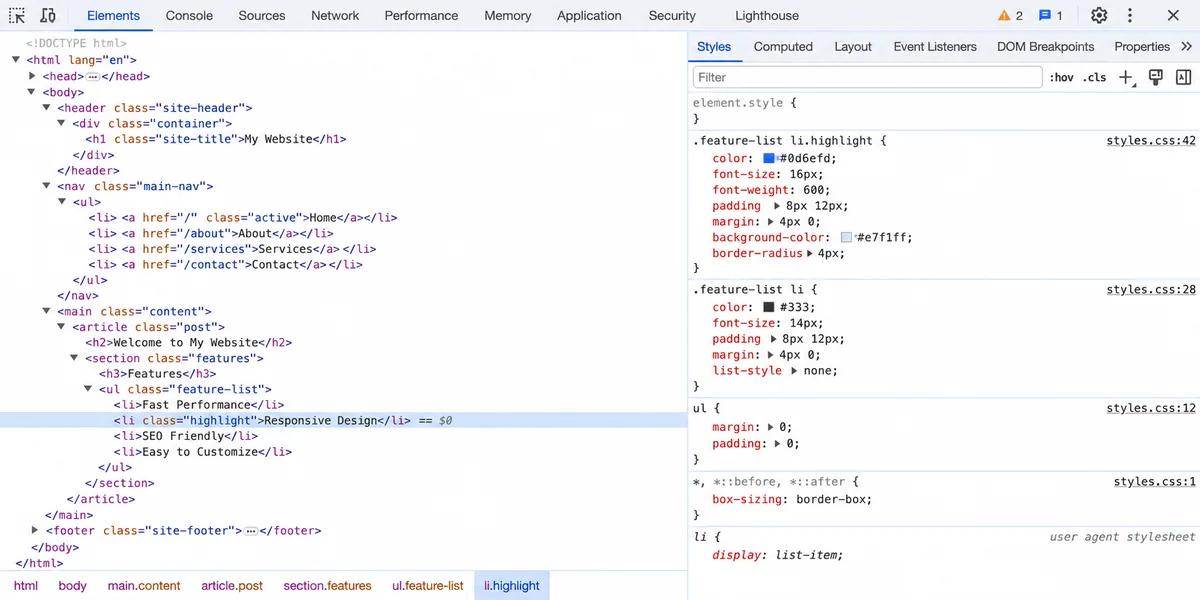Toggle the :hov element state button
Screen dimensions: 1200x600
point(1061,77)
